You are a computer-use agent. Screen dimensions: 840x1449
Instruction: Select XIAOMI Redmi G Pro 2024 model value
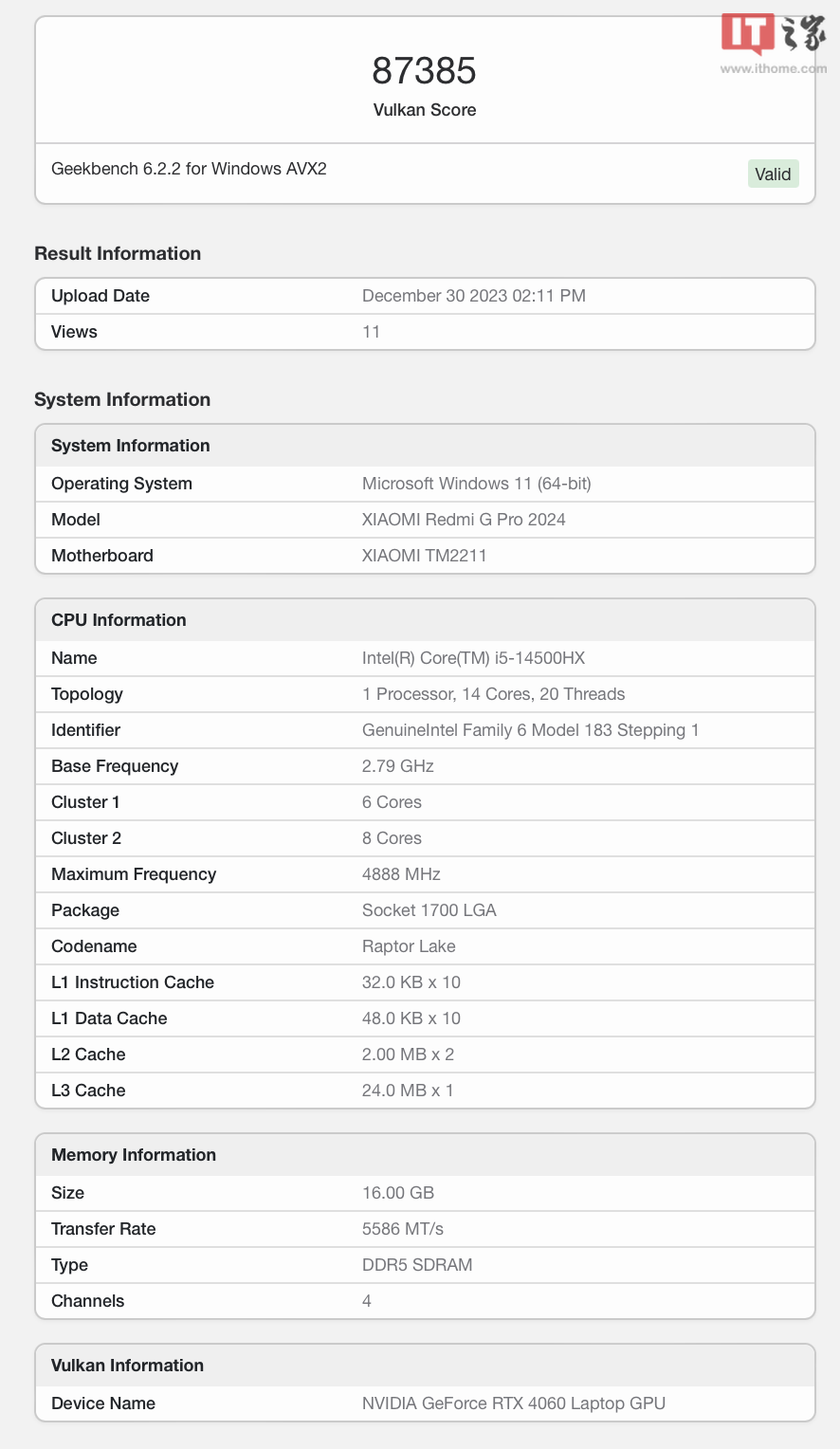464,520
